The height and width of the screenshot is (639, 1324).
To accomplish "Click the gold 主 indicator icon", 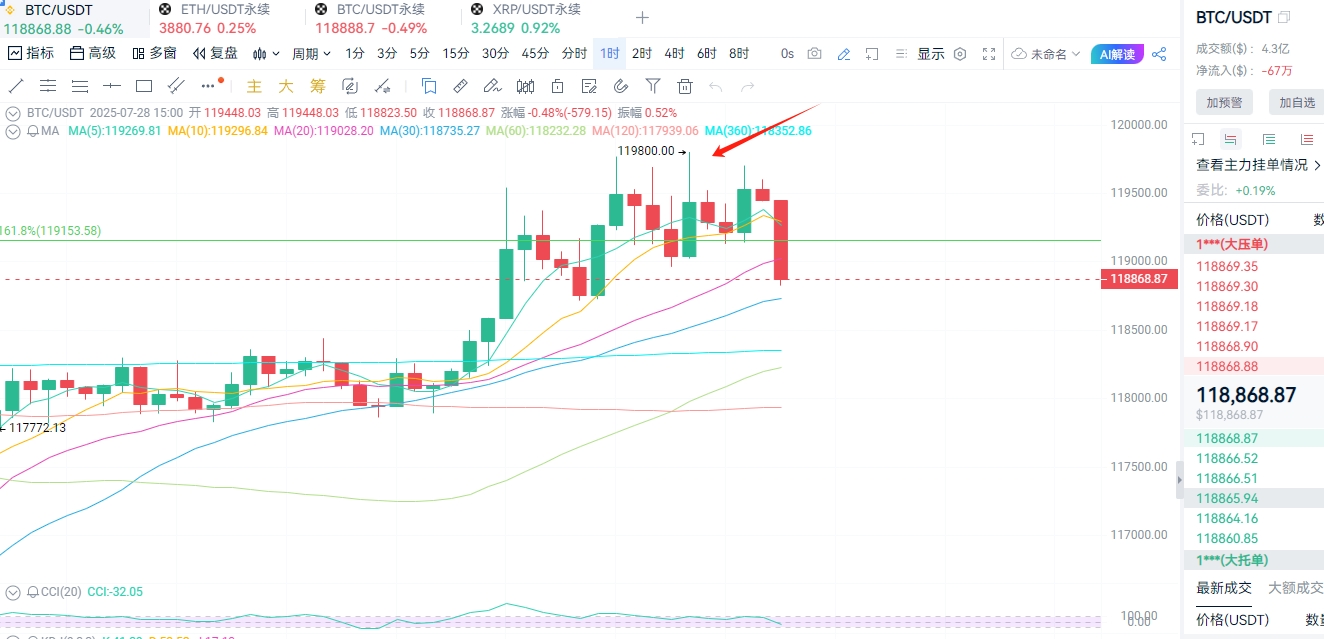I will [254, 86].
